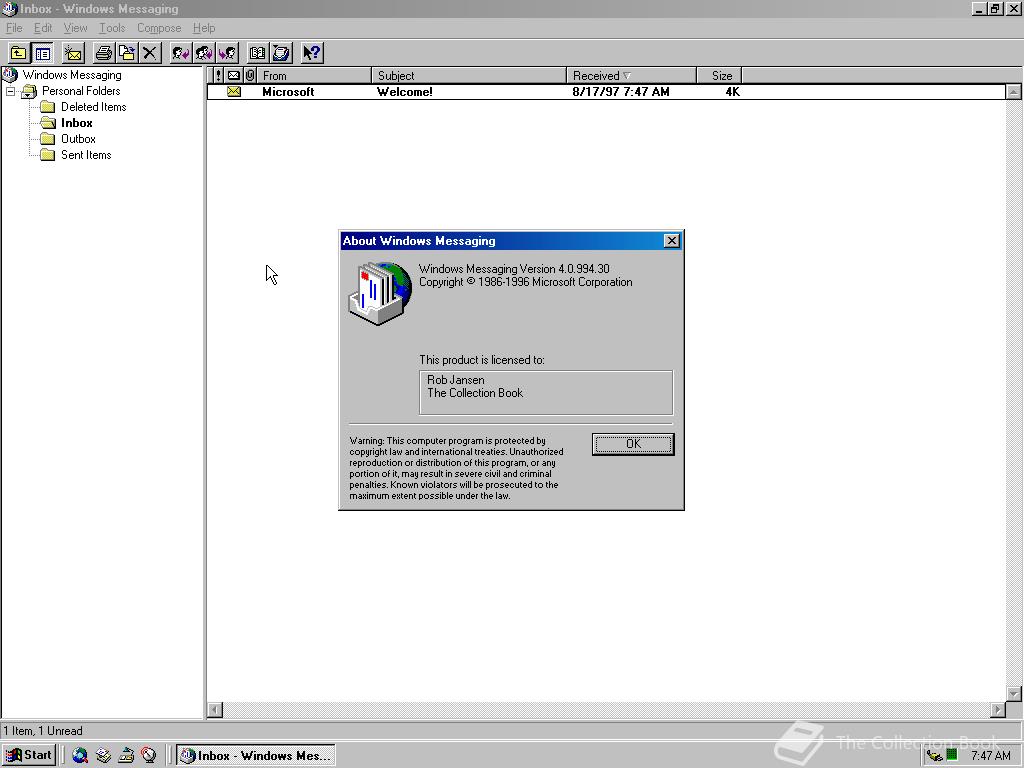Click the Delete X toolbar icon
This screenshot has height=768, width=1024.
click(x=150, y=53)
